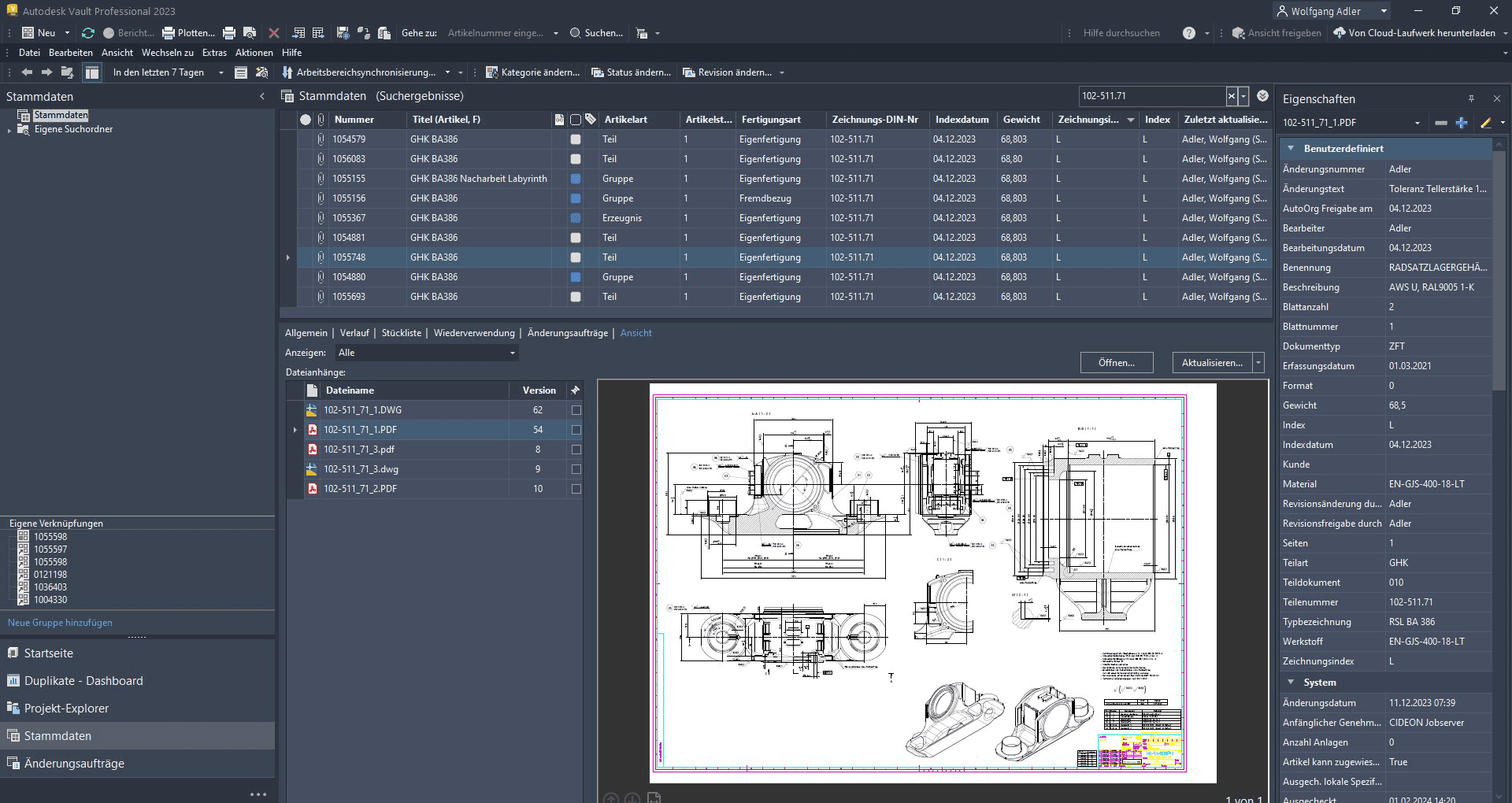The width and height of the screenshot is (1512, 803).
Task: Clear the search field with the X
Action: pos(1232,96)
